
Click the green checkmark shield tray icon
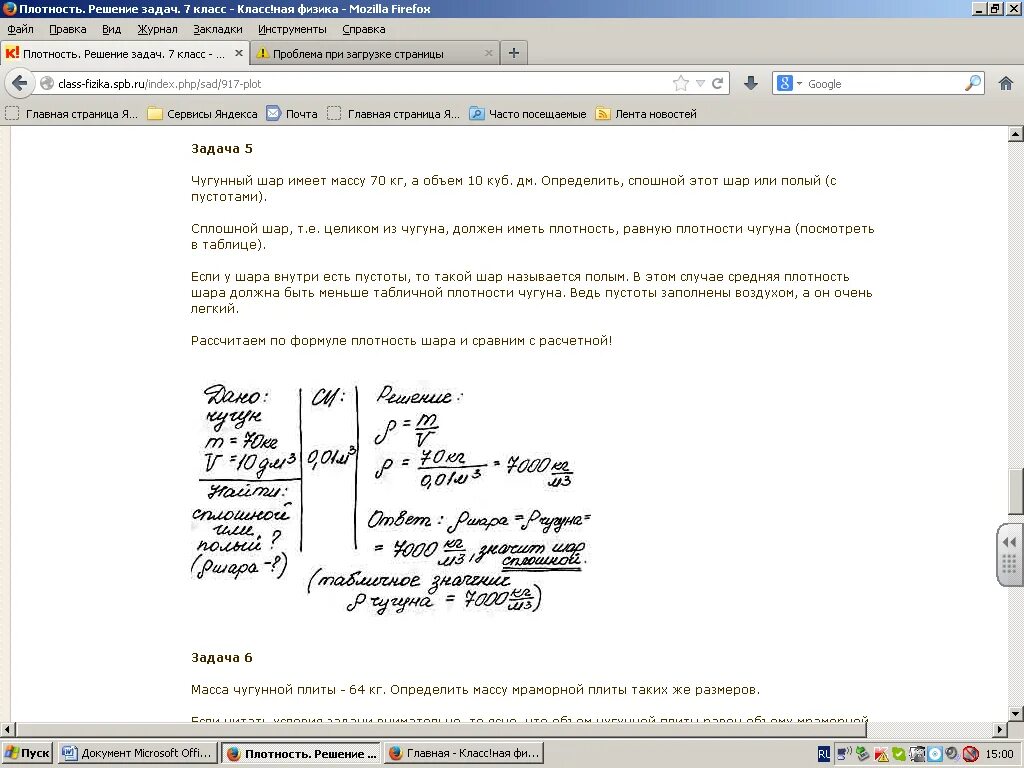pyautogui.click(x=899, y=754)
